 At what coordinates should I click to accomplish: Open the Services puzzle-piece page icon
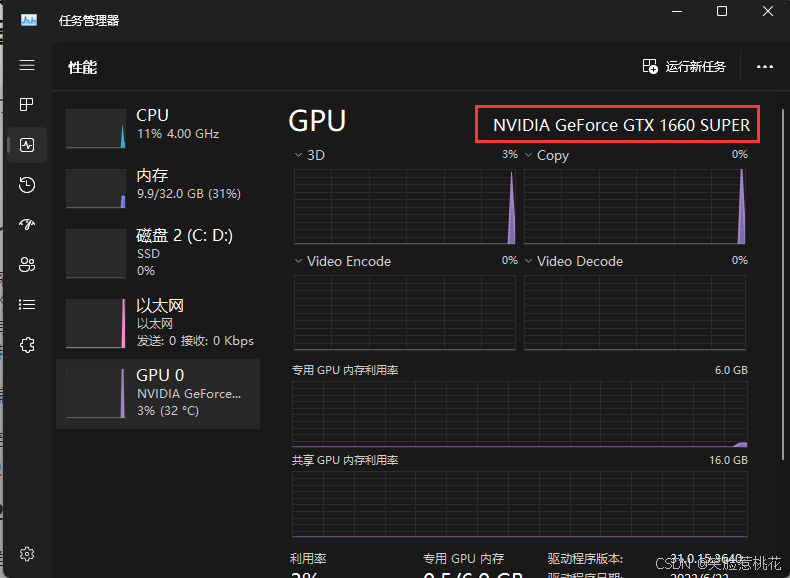click(x=27, y=345)
